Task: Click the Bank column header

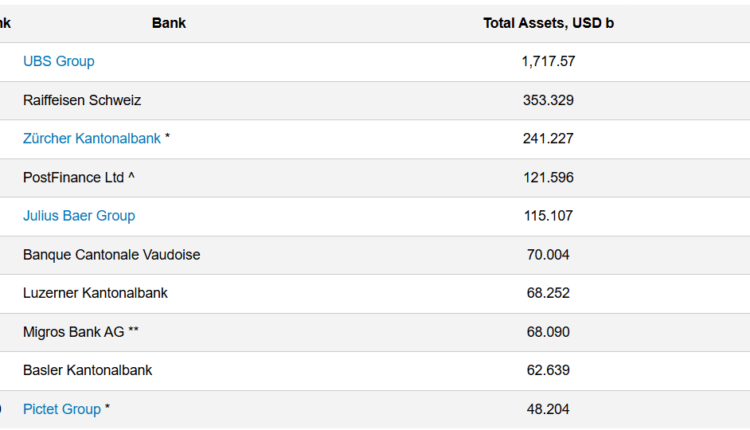Action: pos(169,23)
